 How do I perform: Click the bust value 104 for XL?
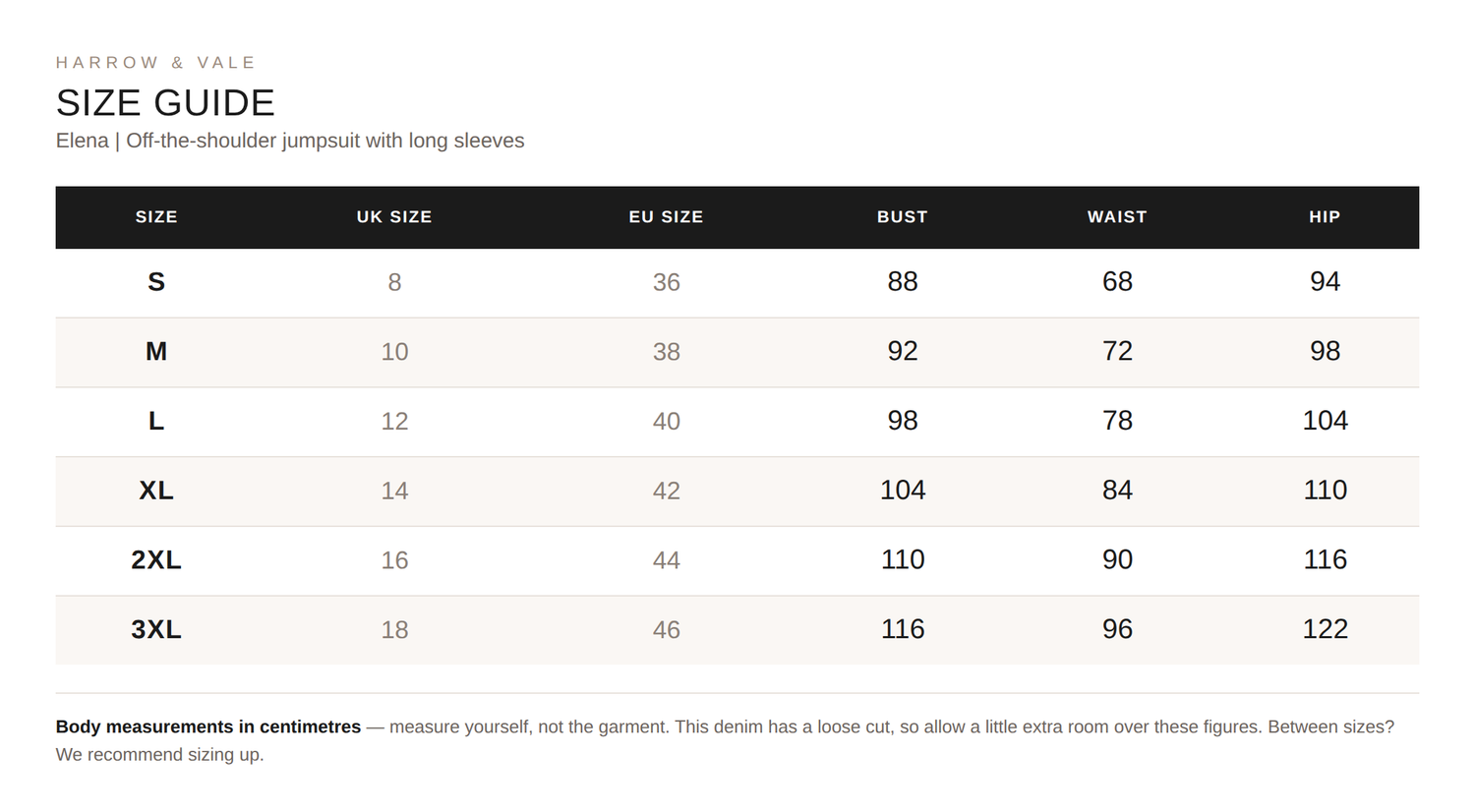(x=903, y=490)
